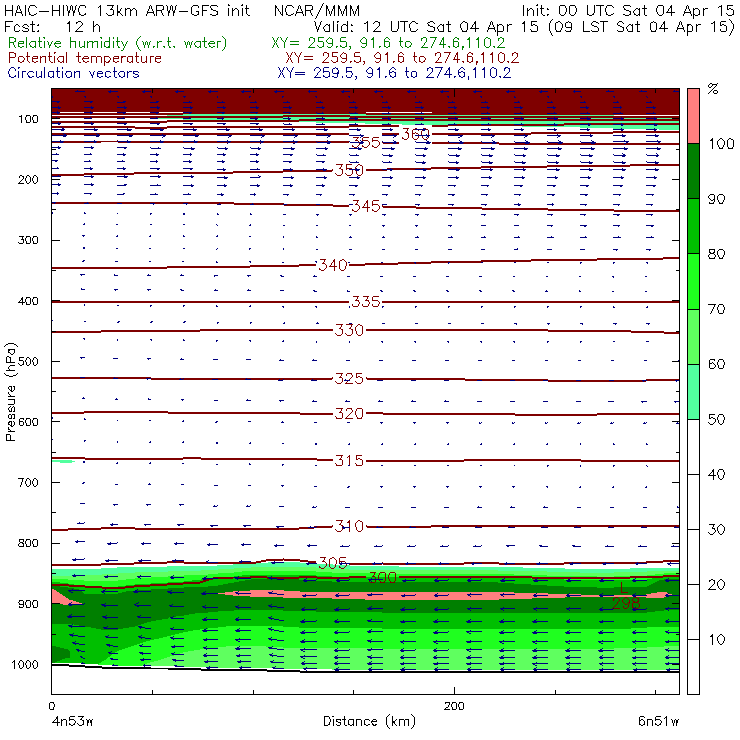This screenshot has height=740, width=740.
Task: Click the 1000 hPa pressure axis label
Action: click(25, 664)
